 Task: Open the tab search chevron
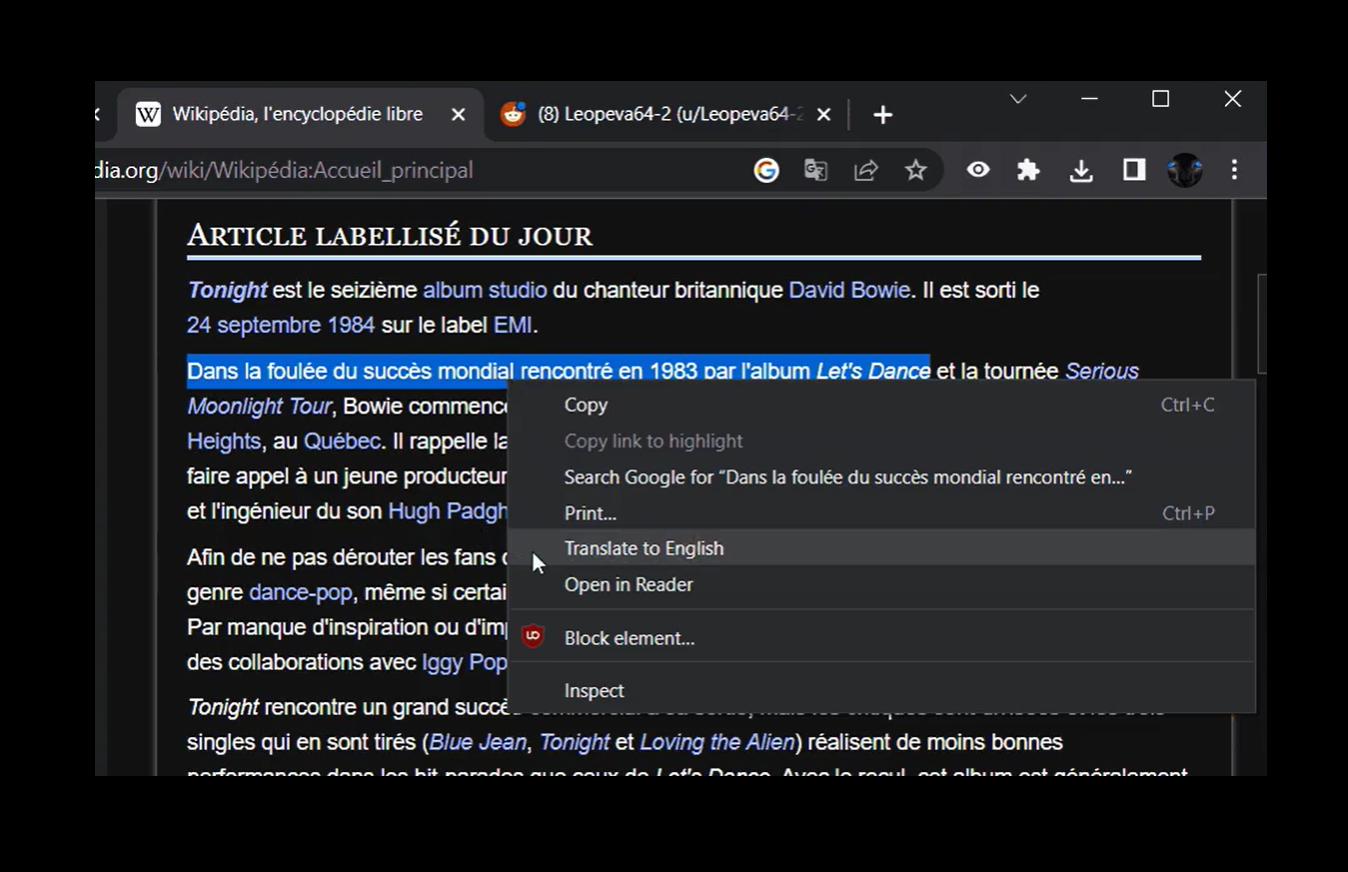tap(1018, 99)
